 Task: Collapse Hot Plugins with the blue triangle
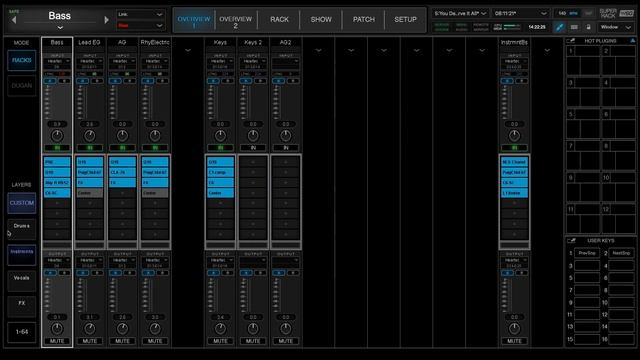pos(633,41)
